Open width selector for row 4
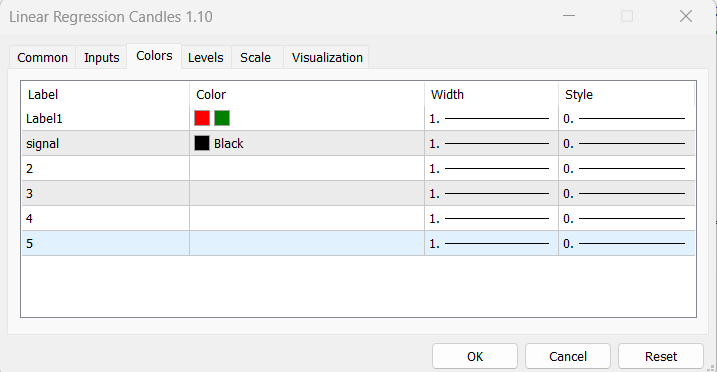 [x=491, y=218]
